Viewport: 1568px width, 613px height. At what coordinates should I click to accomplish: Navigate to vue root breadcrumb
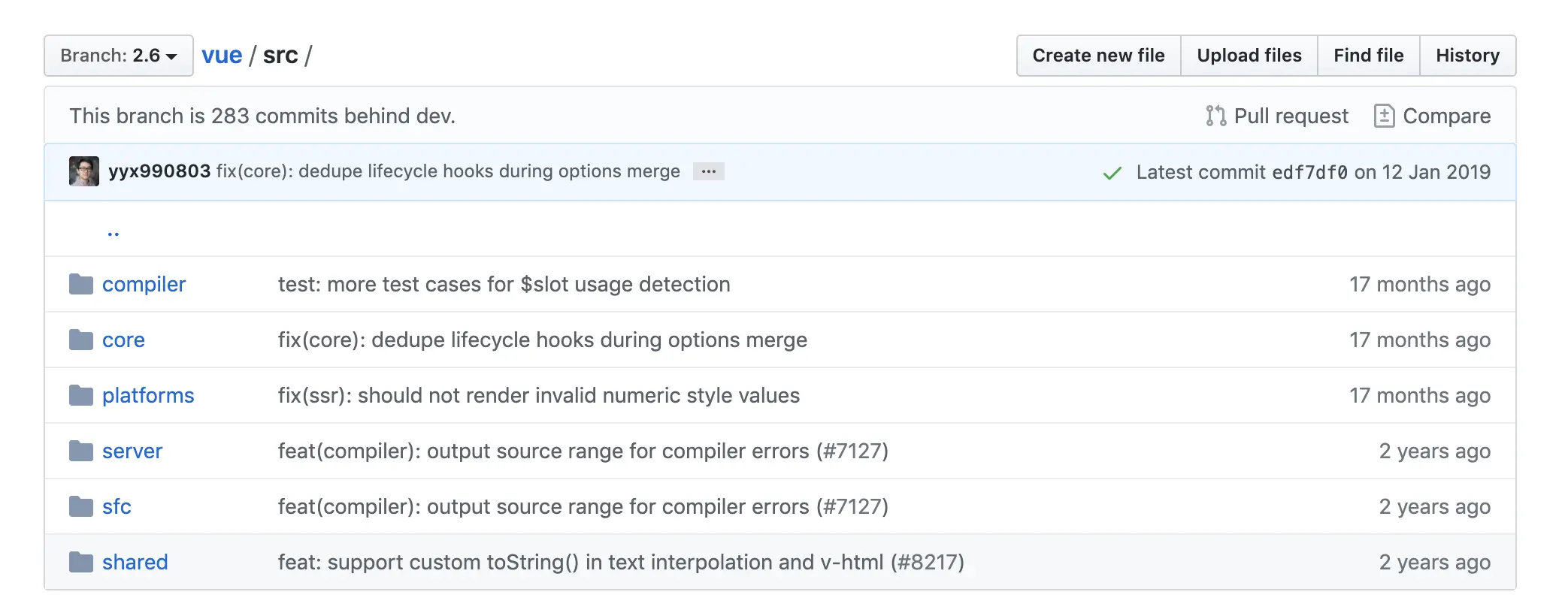click(222, 56)
